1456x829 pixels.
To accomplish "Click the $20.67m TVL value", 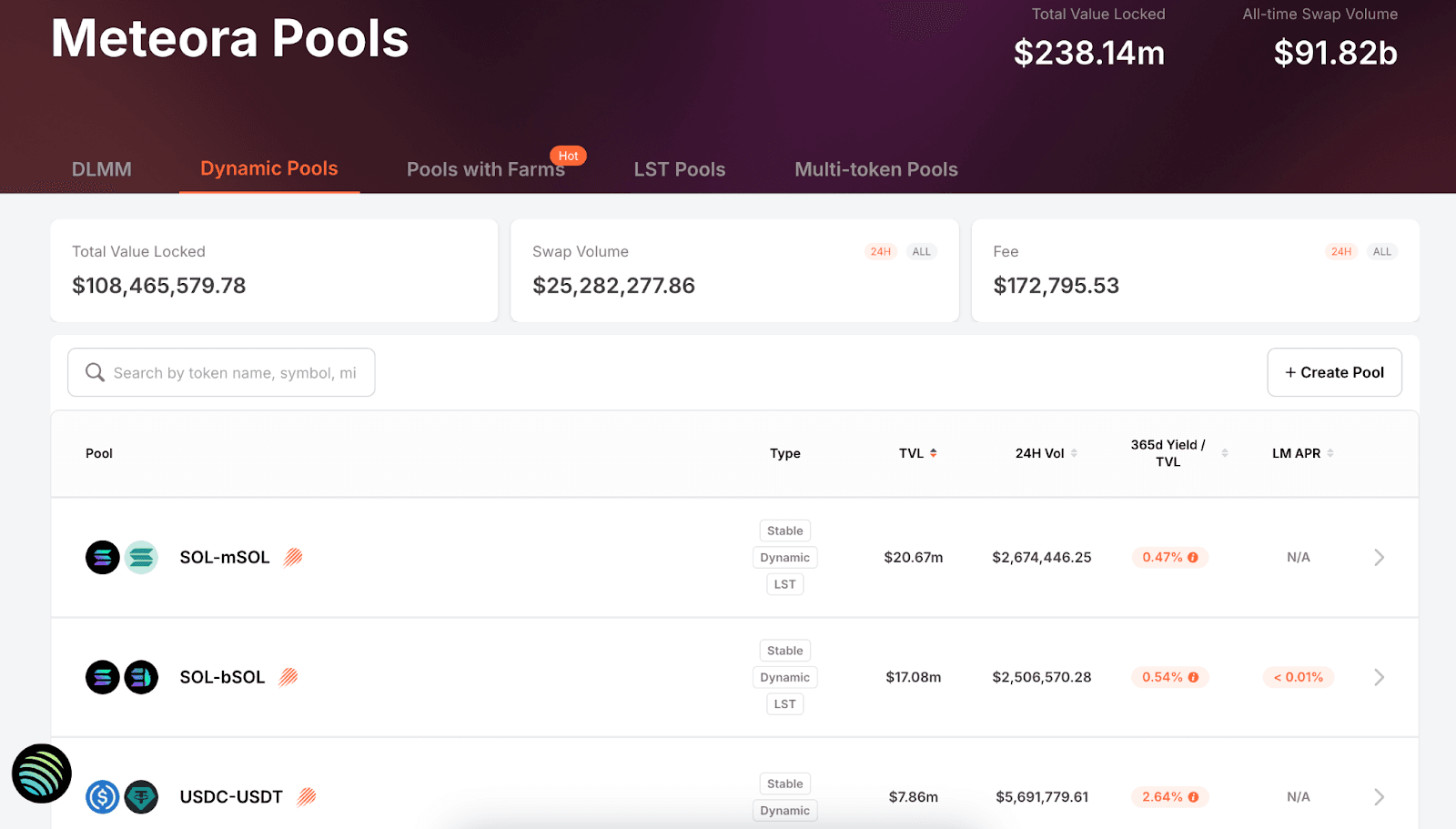I will [914, 557].
